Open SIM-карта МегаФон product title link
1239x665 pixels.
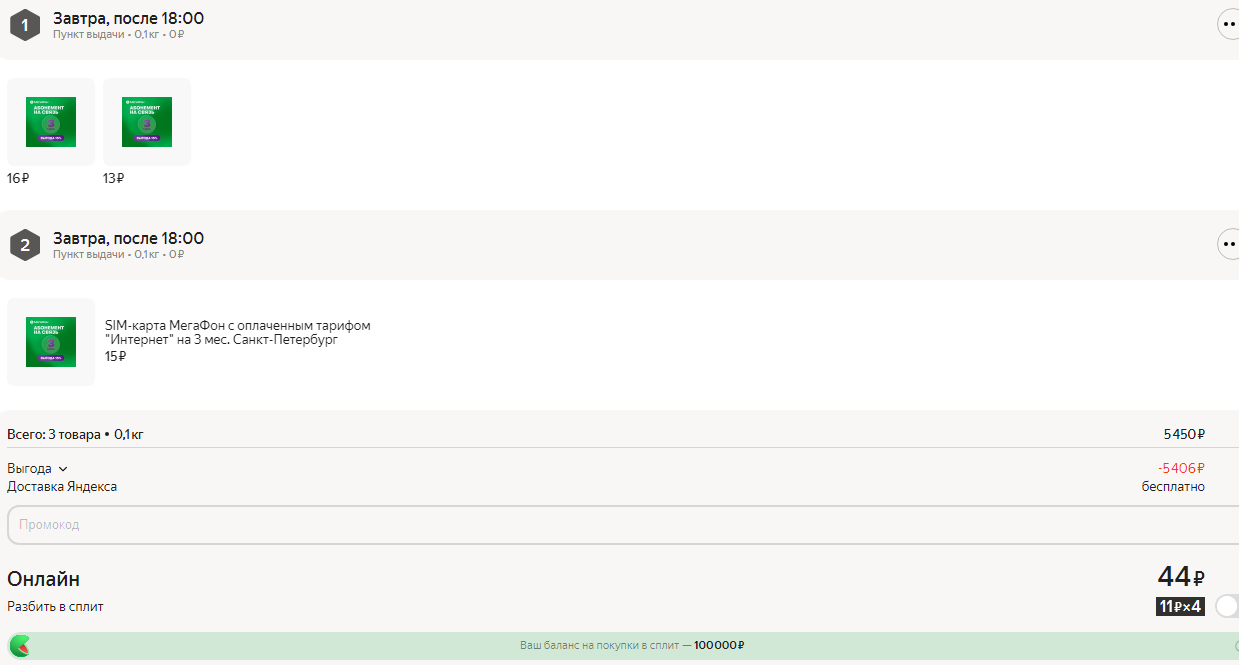click(237, 333)
